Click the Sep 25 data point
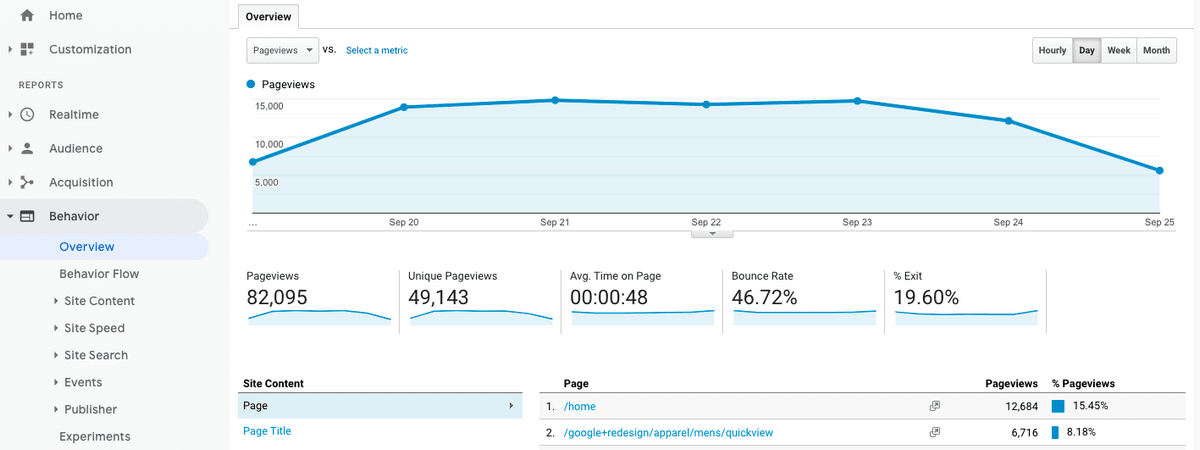 tap(1159, 171)
